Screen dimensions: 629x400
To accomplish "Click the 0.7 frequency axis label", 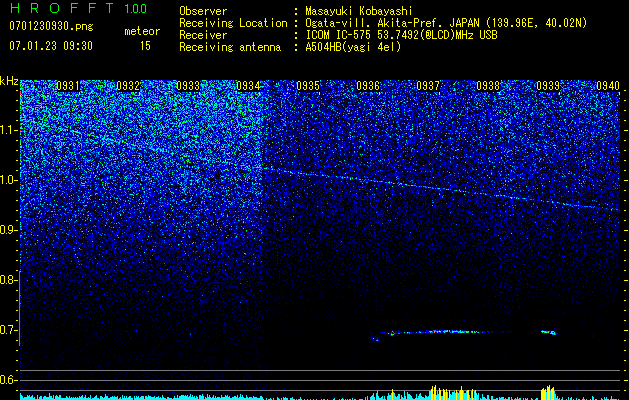I will (x=9, y=330).
